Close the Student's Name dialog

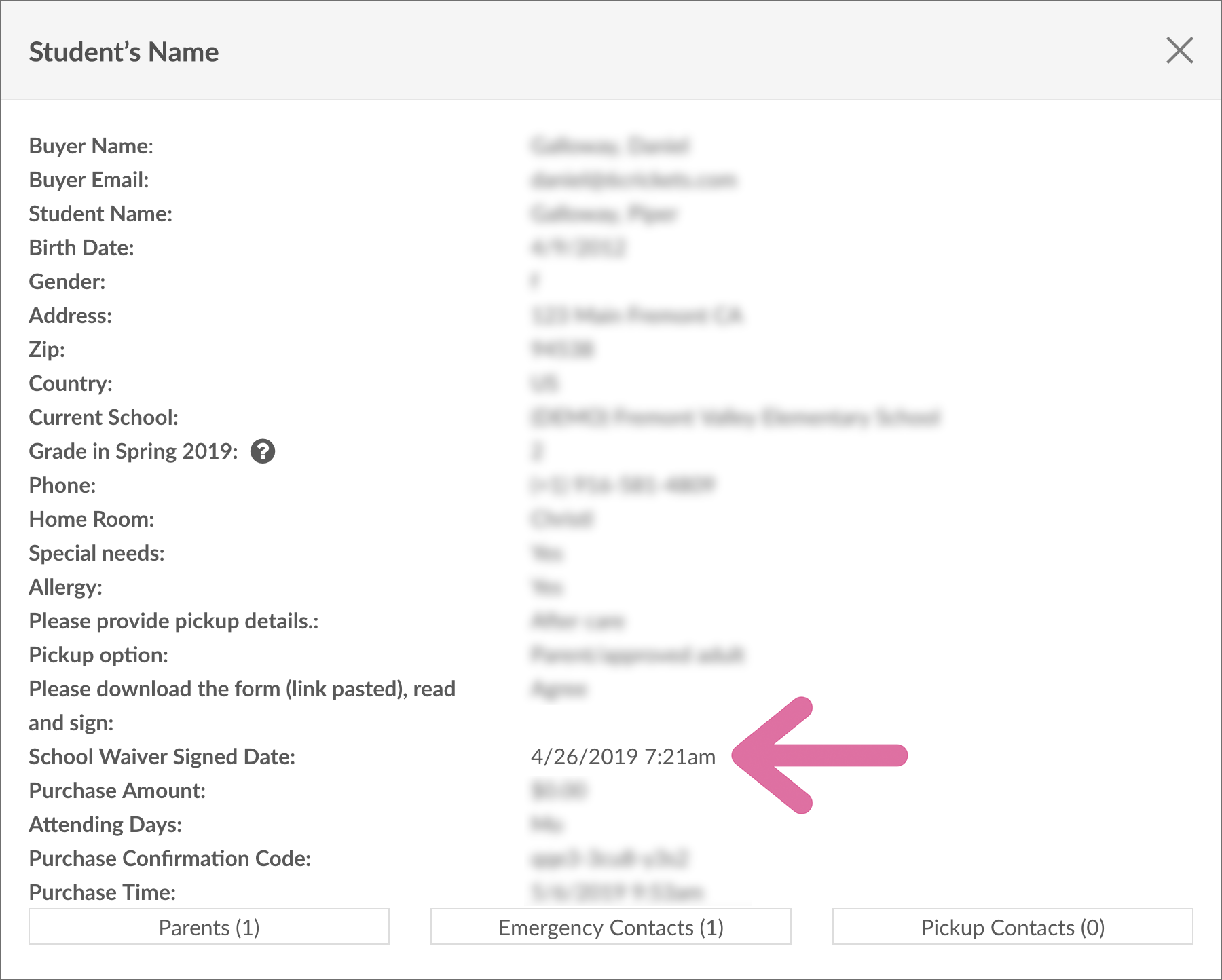tap(1179, 51)
